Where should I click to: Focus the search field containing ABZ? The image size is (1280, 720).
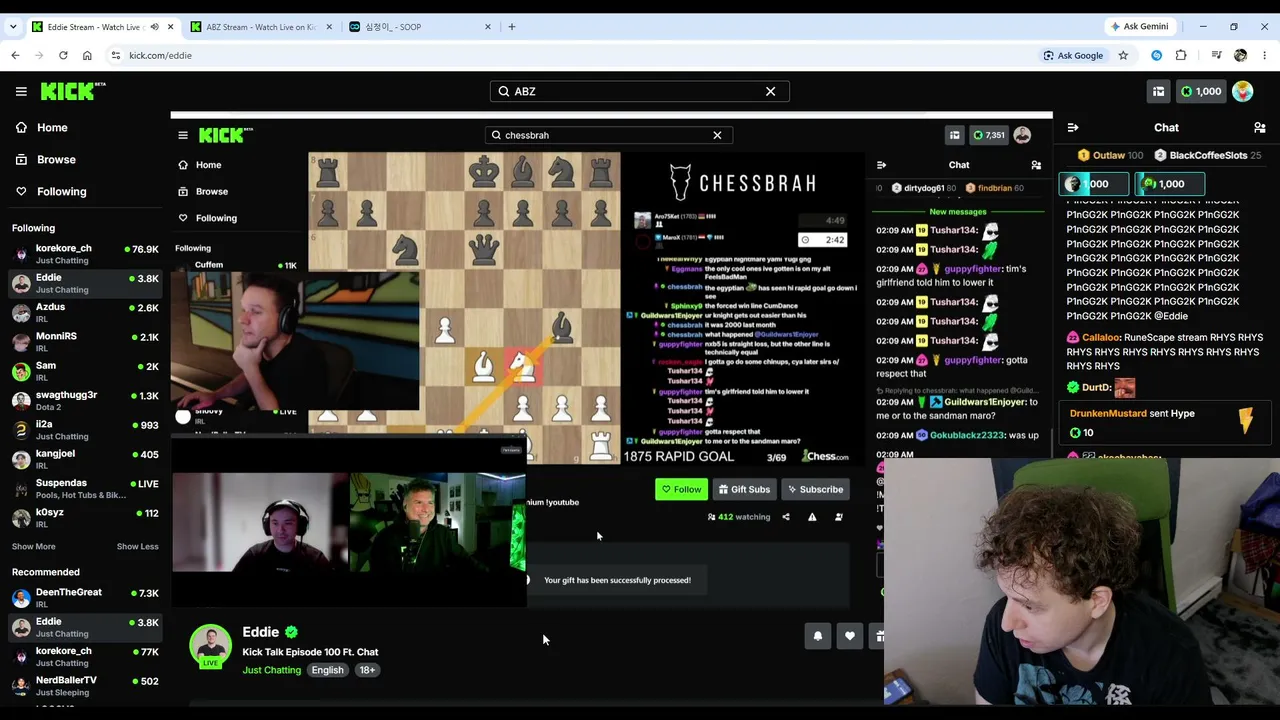[x=639, y=91]
